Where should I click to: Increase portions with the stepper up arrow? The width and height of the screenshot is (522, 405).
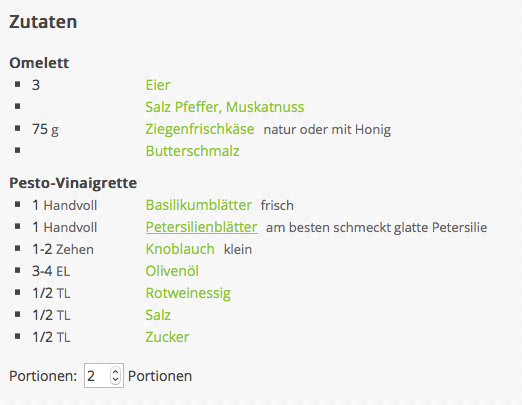[115, 372]
